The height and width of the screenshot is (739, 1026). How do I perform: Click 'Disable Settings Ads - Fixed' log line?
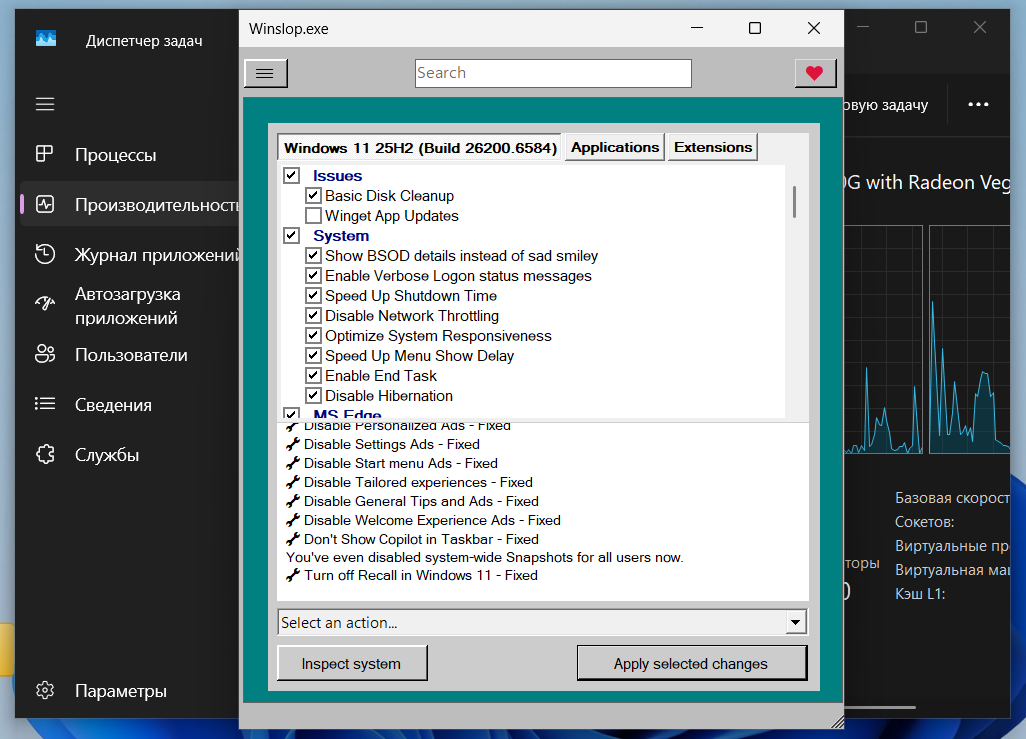[392, 444]
